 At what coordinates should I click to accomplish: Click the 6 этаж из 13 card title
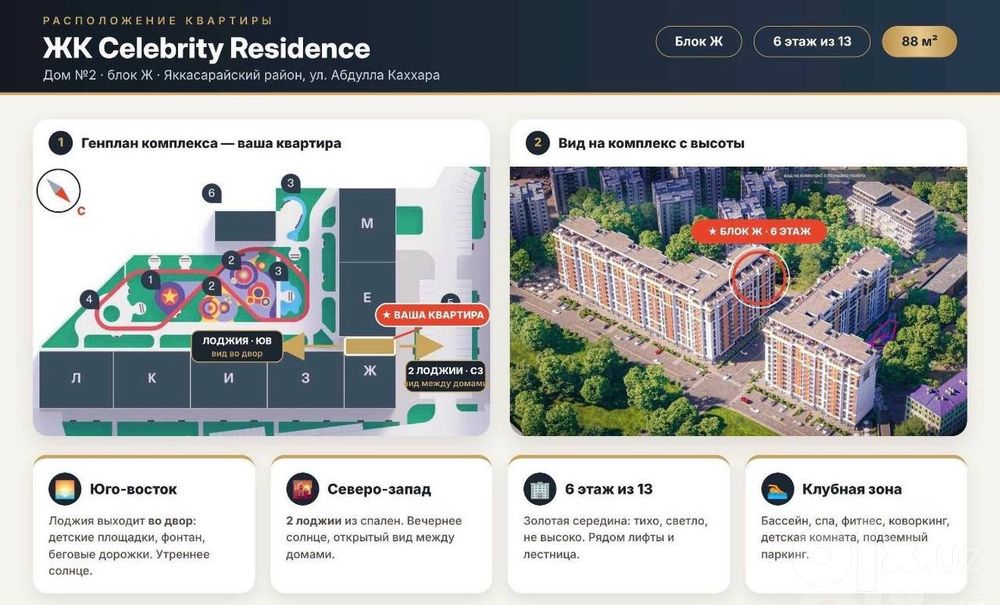click(609, 490)
